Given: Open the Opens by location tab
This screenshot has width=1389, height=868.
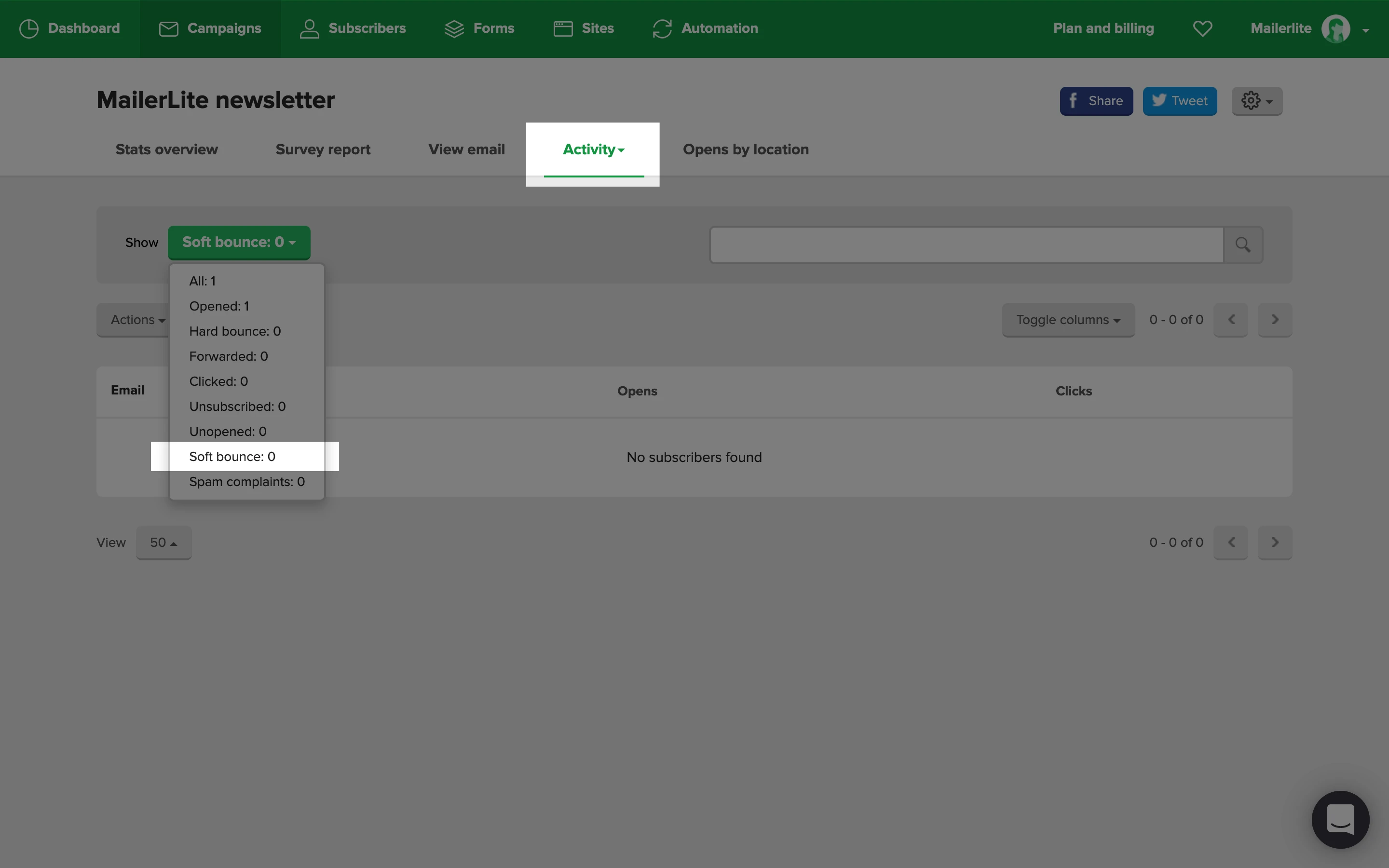Looking at the screenshot, I should point(746,149).
